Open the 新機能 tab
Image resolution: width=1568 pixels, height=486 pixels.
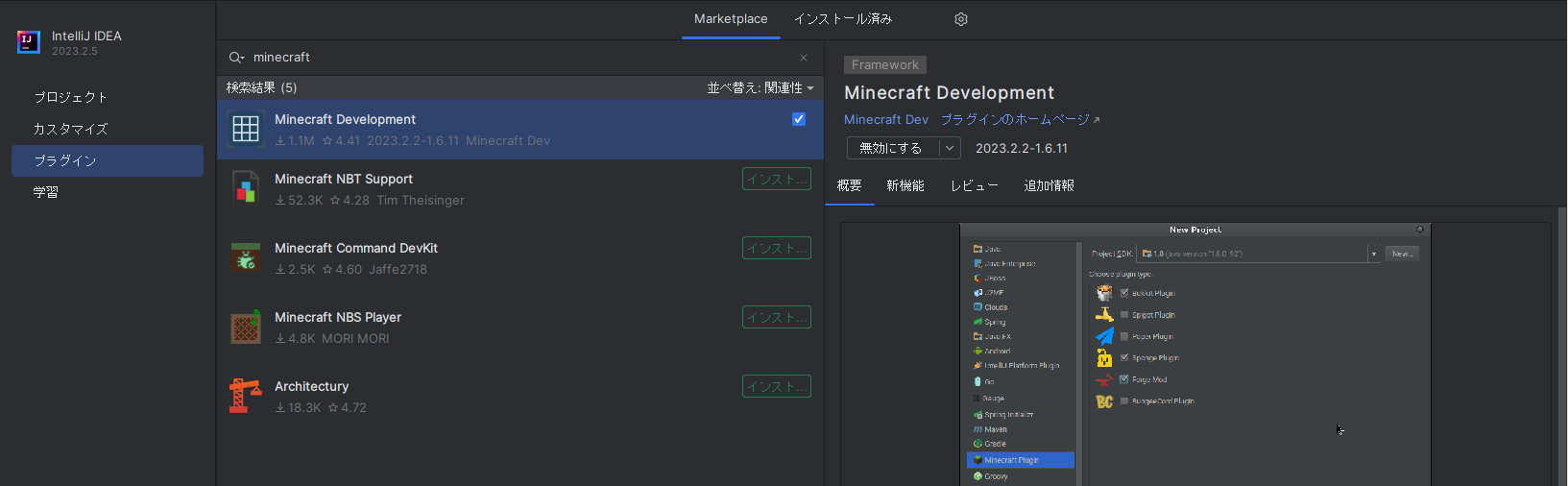coord(905,185)
